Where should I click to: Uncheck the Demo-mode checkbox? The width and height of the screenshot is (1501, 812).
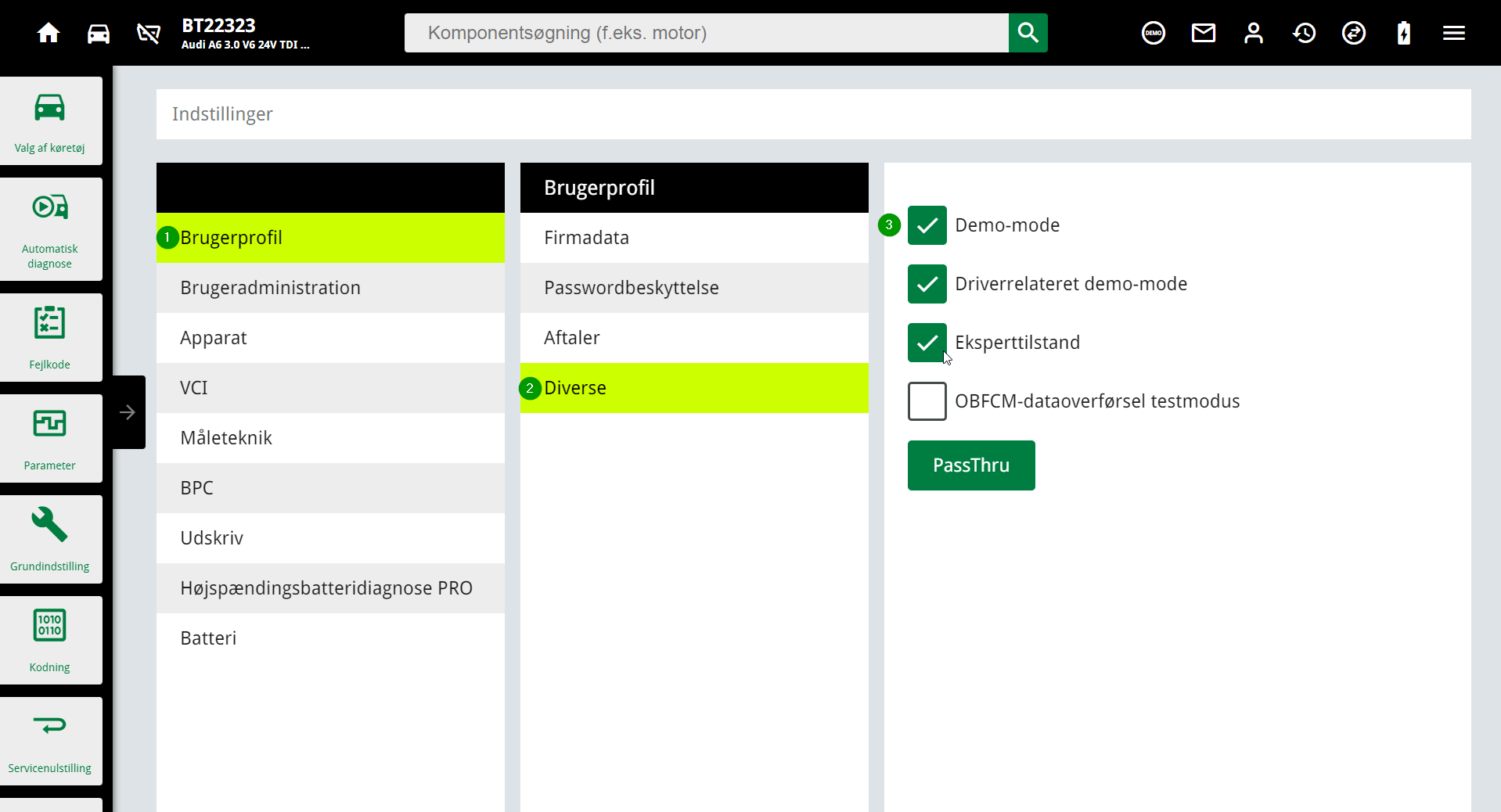pyautogui.click(x=927, y=225)
